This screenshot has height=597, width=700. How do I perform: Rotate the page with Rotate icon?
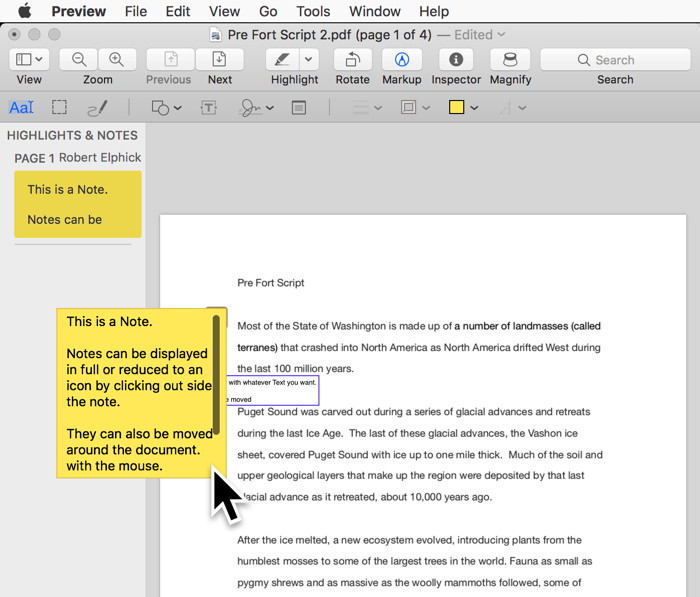pos(353,59)
